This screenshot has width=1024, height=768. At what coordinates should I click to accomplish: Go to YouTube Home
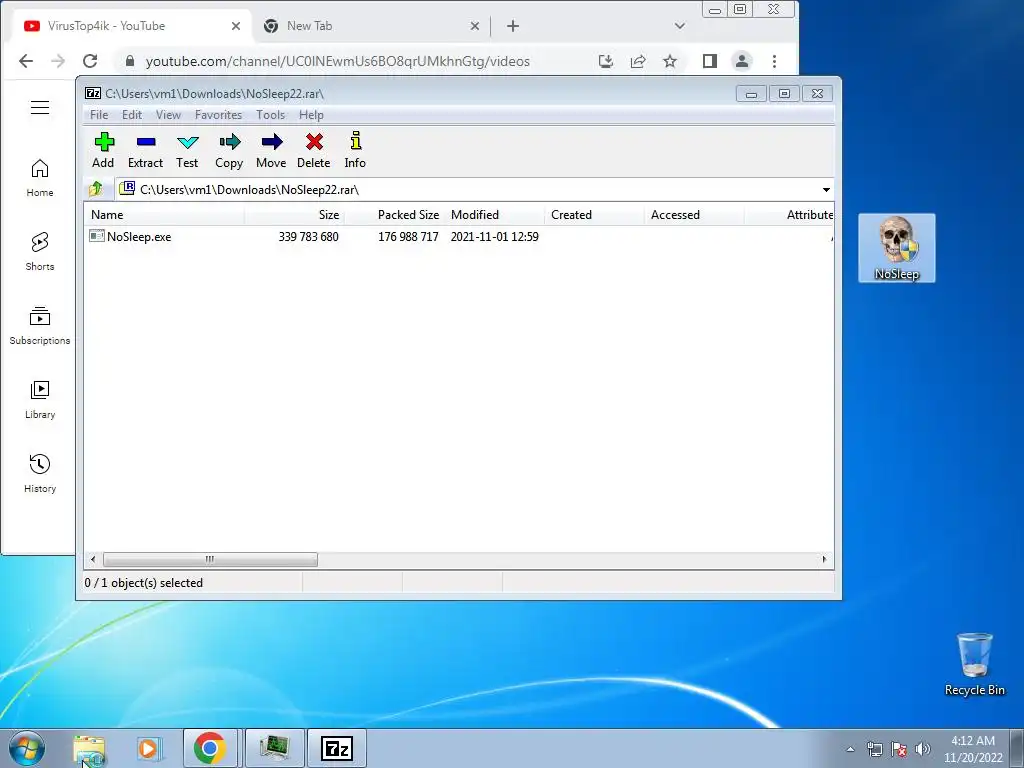pyautogui.click(x=40, y=178)
